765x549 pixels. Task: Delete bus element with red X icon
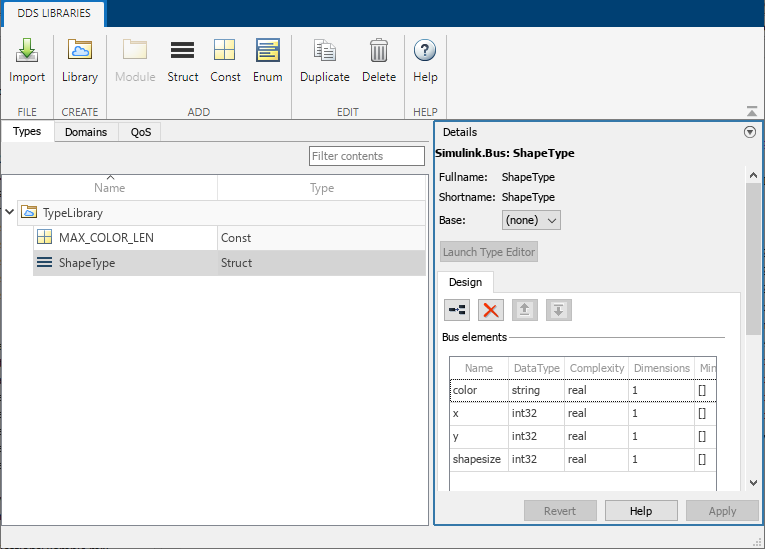pyautogui.click(x=490, y=310)
